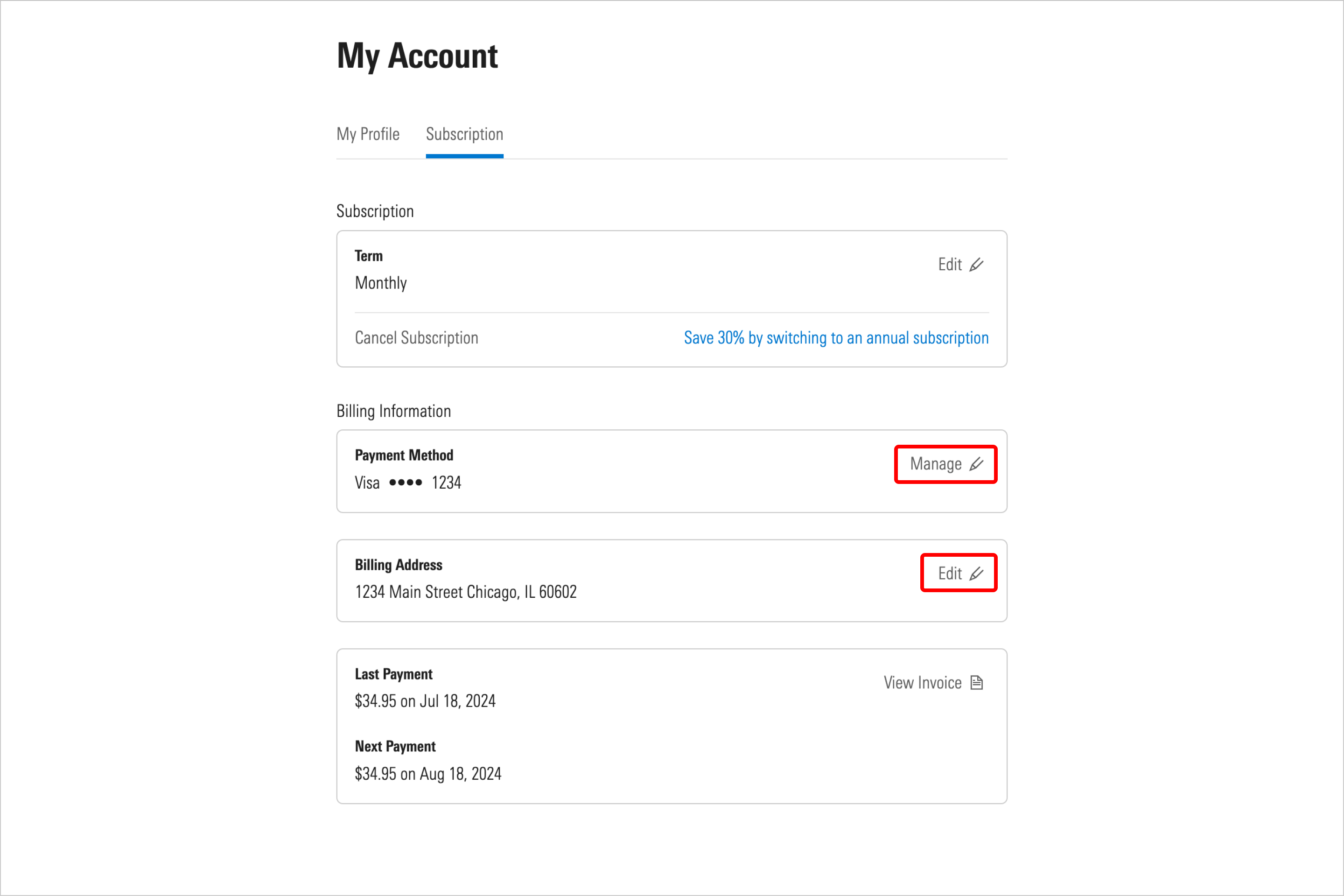Click Cancel Subscription link
Image resolution: width=1344 pixels, height=896 pixels.
coord(417,338)
